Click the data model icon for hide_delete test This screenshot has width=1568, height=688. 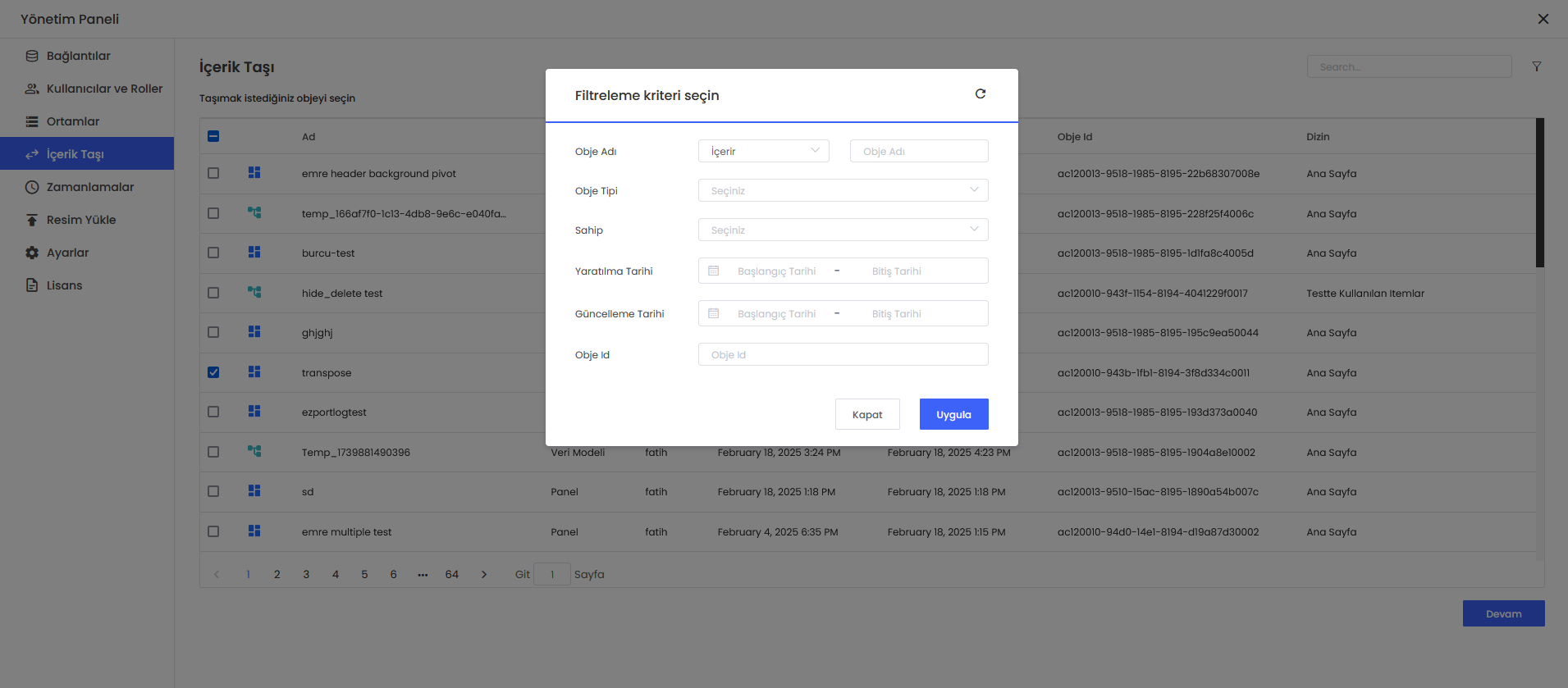[254, 292]
